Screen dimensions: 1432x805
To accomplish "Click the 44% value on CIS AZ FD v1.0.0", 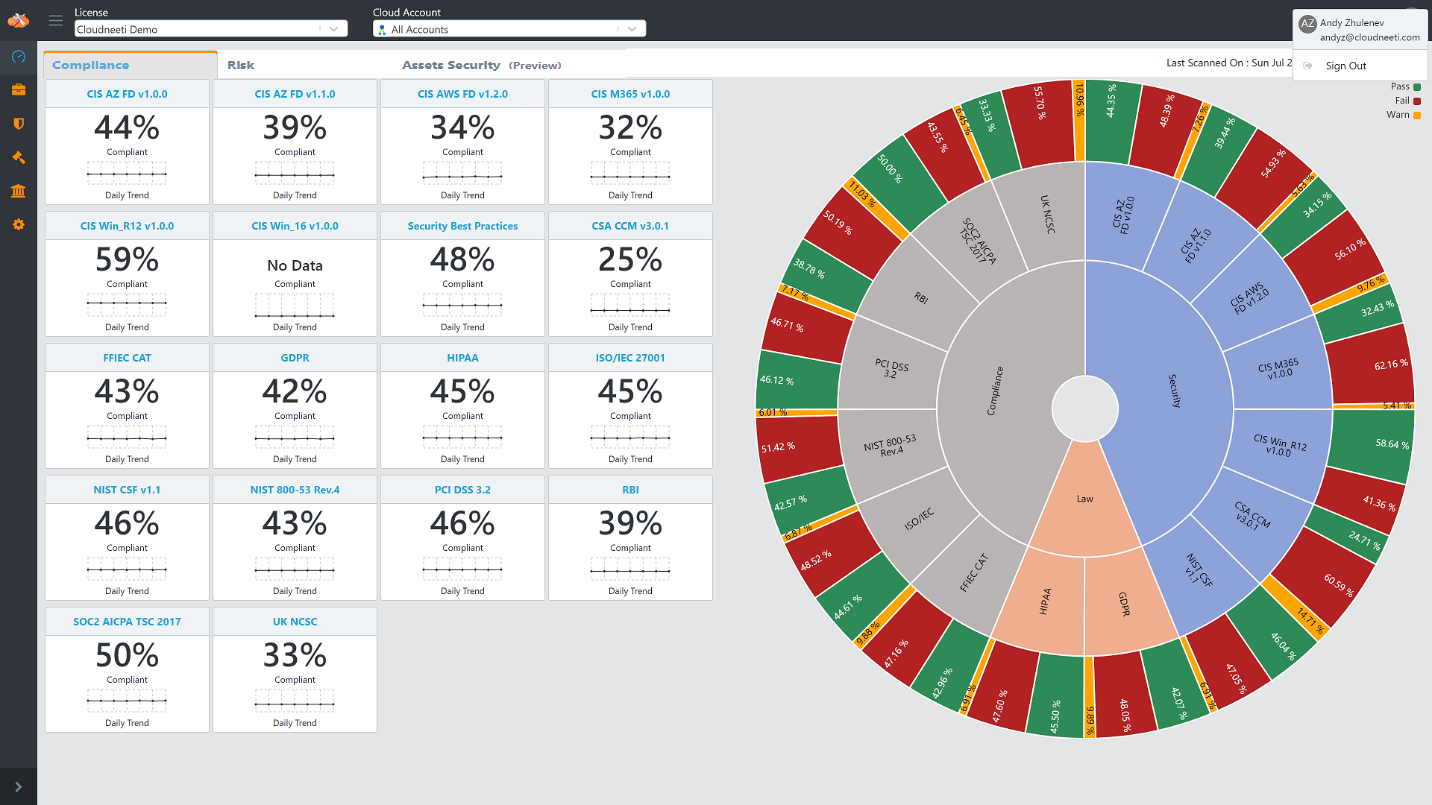I will pyautogui.click(x=127, y=128).
